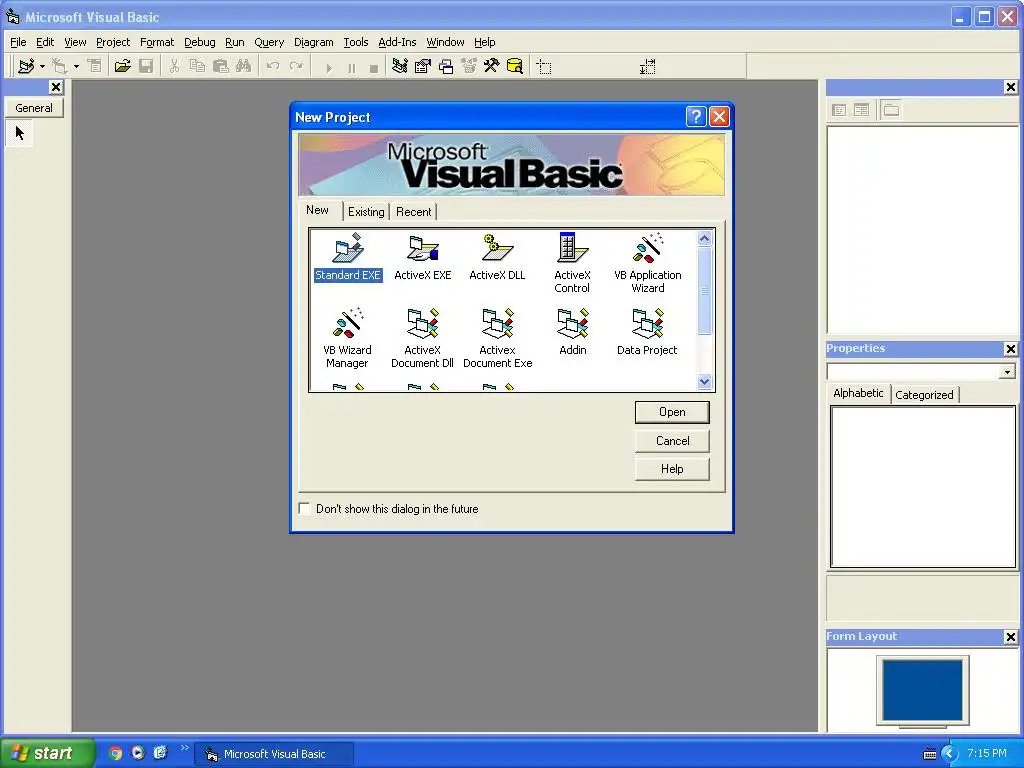
Task: Open the Query menu
Action: tap(269, 42)
